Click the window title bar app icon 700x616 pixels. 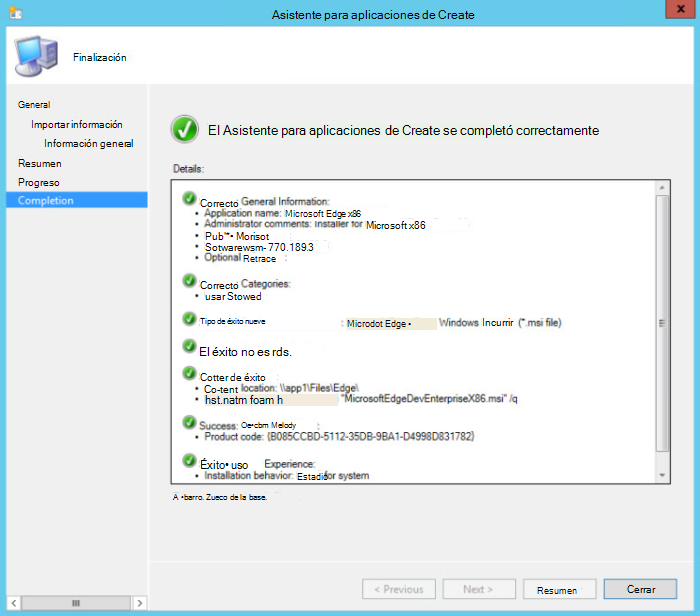click(x=16, y=13)
